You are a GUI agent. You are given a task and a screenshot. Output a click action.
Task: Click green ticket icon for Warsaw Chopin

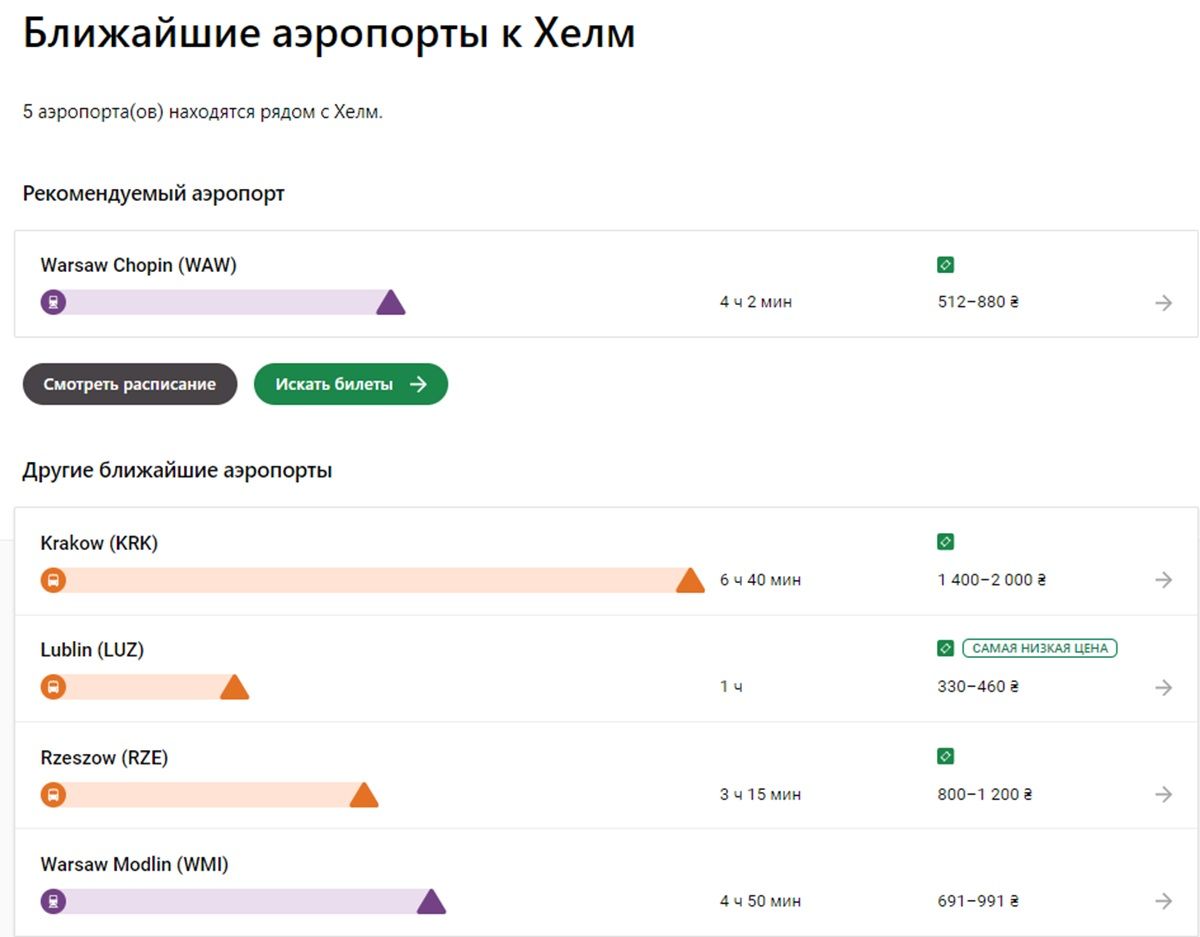(945, 265)
